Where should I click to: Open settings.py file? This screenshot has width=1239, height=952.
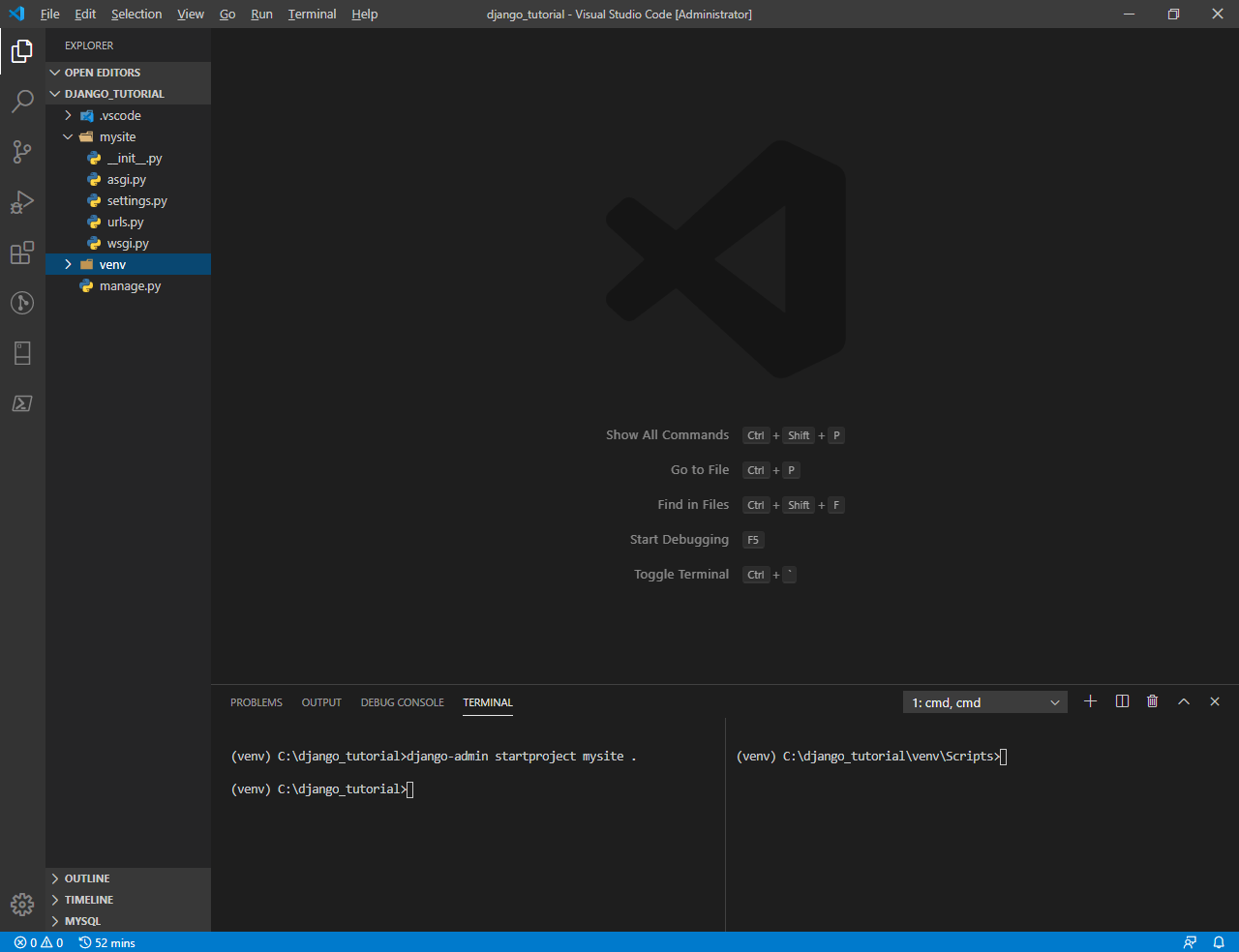[x=128, y=200]
